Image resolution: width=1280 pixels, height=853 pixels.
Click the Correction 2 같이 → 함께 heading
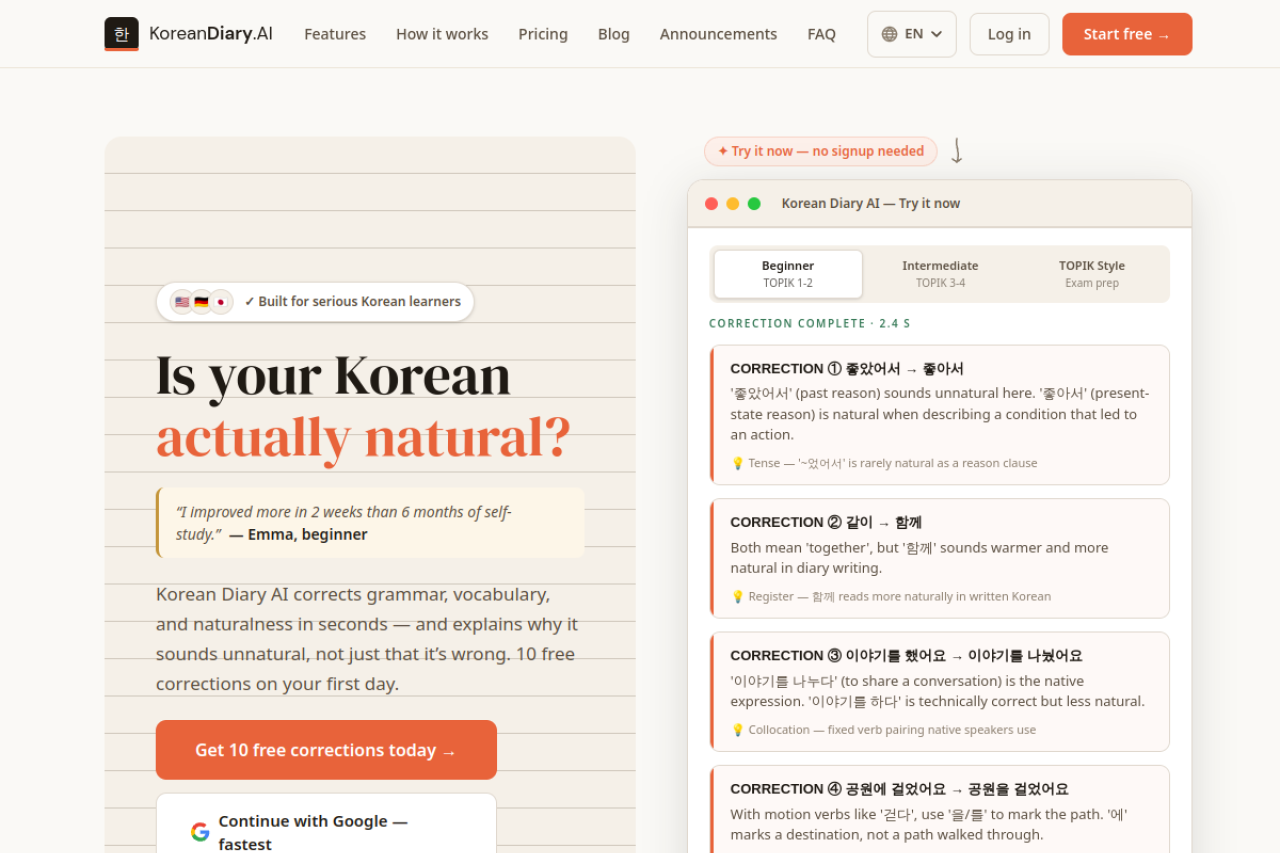point(826,522)
